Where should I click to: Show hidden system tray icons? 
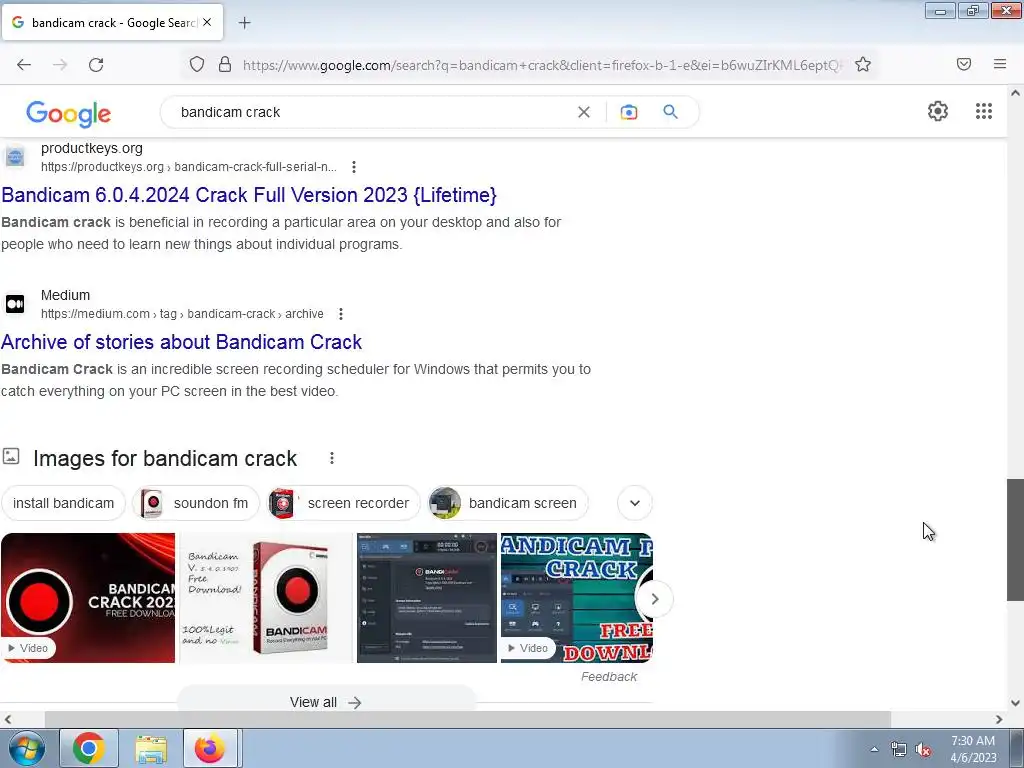point(874,749)
